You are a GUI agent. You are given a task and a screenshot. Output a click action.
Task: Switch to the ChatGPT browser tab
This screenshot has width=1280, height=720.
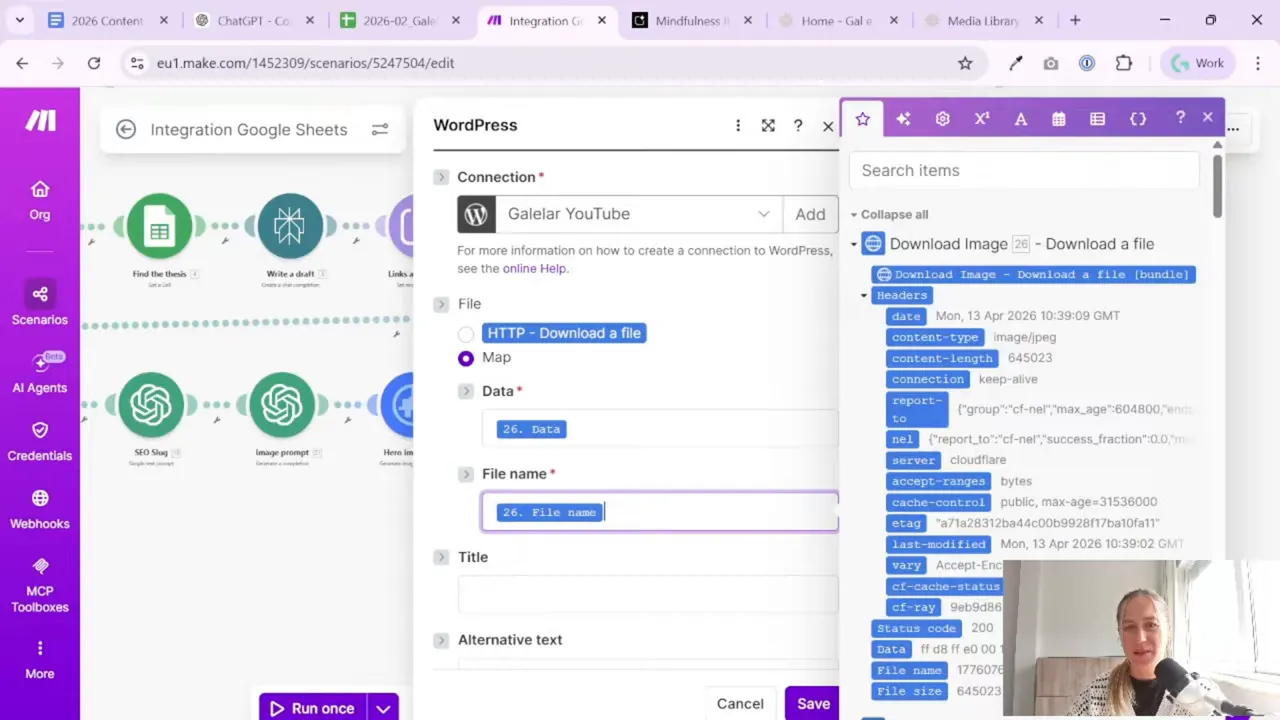pyautogui.click(x=253, y=20)
